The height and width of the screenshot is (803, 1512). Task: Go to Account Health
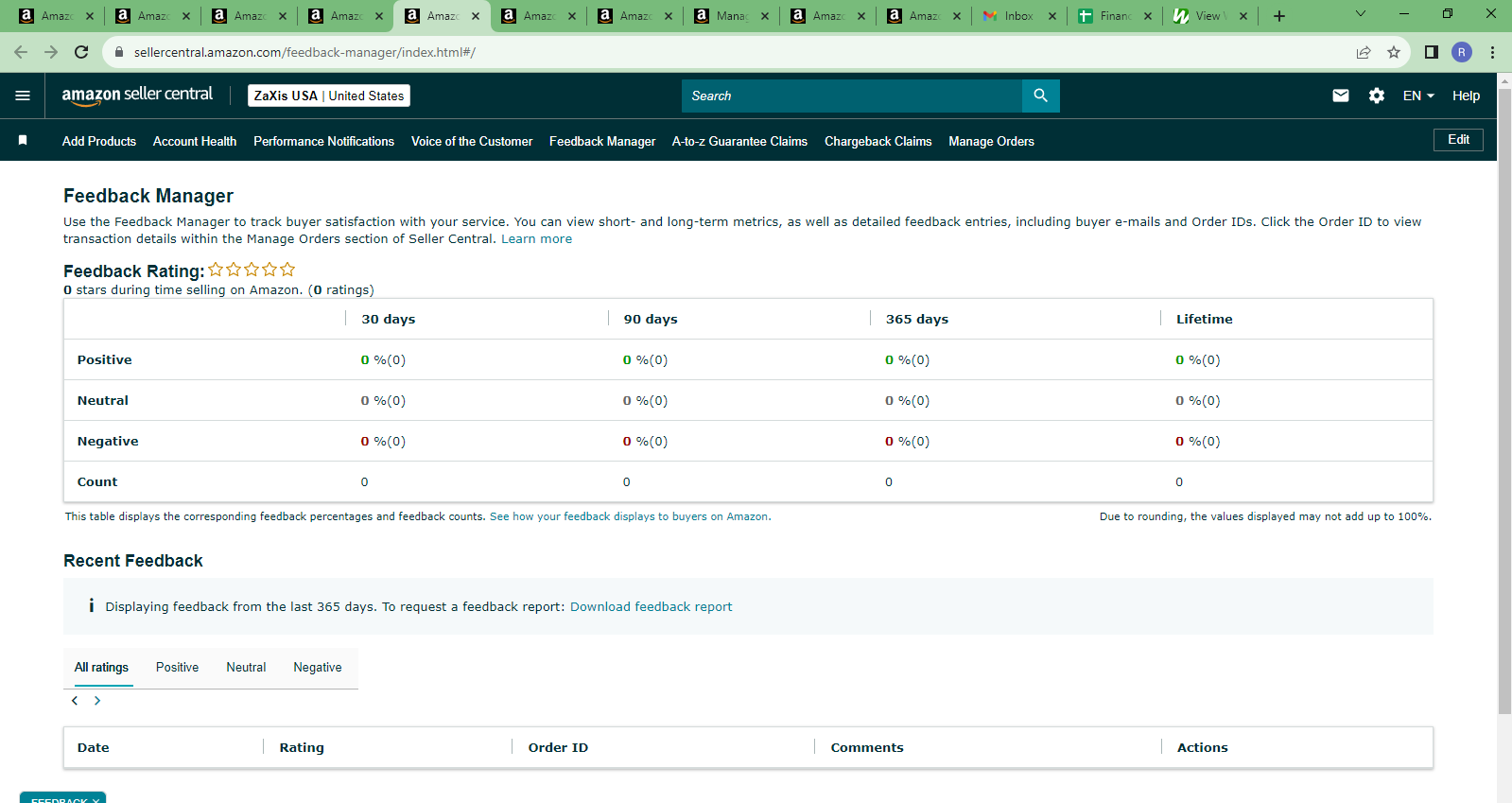pyautogui.click(x=195, y=141)
